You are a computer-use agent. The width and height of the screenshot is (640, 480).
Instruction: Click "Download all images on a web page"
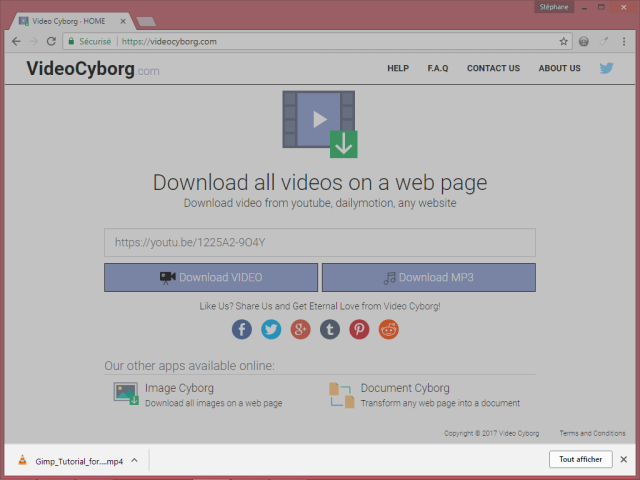[213, 403]
